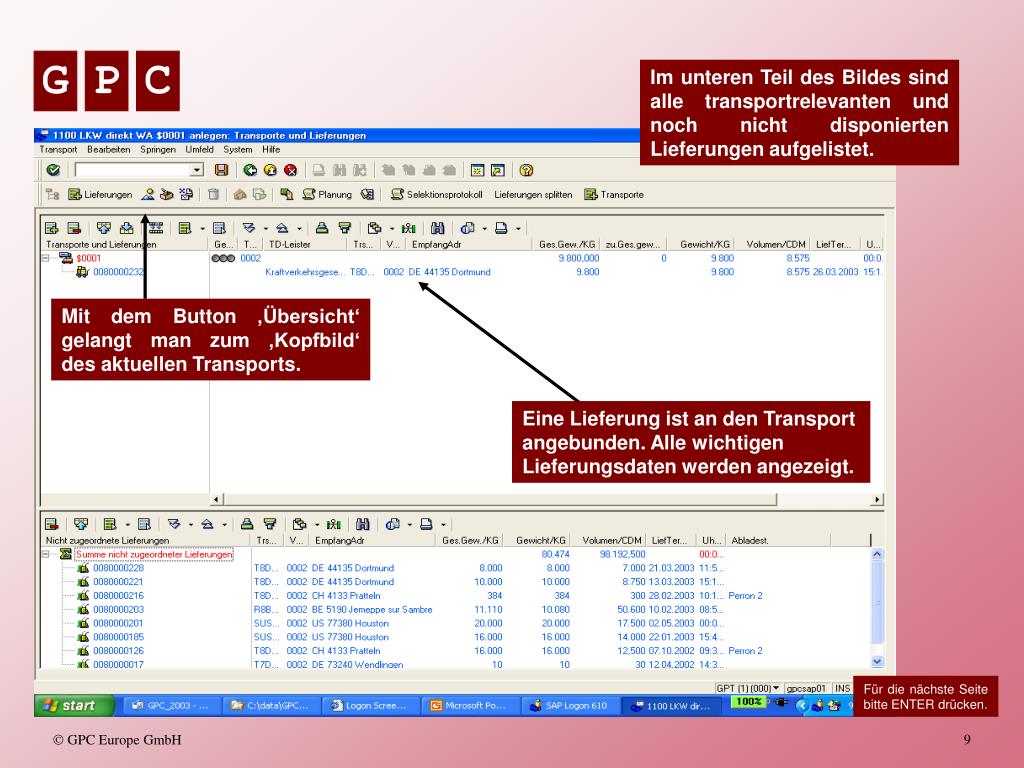Viewport: 1024px width, 768px height.
Task: Click the lower pane vertical scrollbar down arrow
Action: pyautogui.click(x=877, y=661)
